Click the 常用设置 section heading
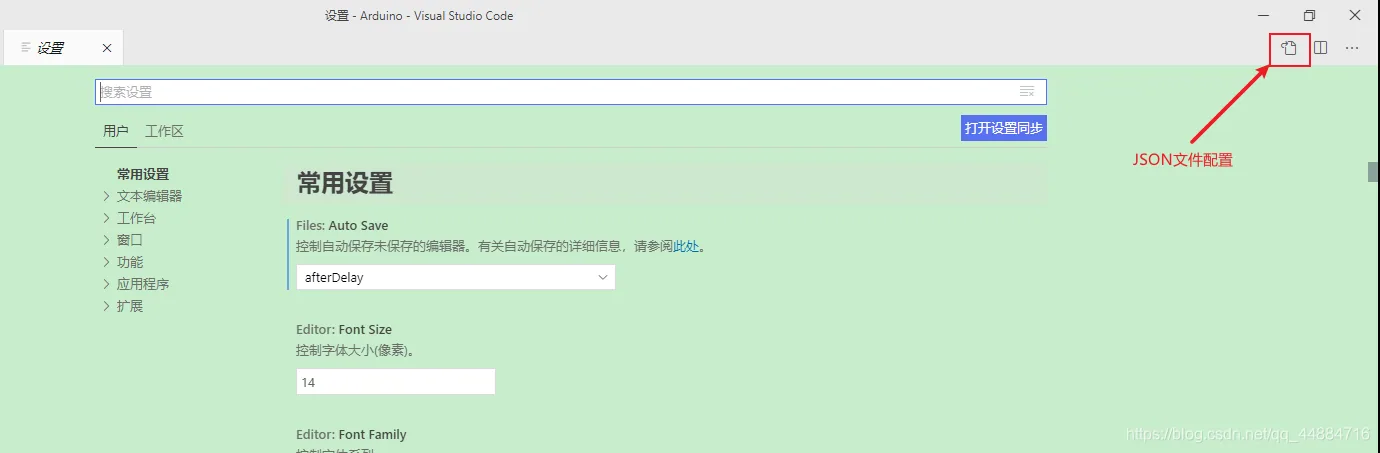 click(345, 183)
